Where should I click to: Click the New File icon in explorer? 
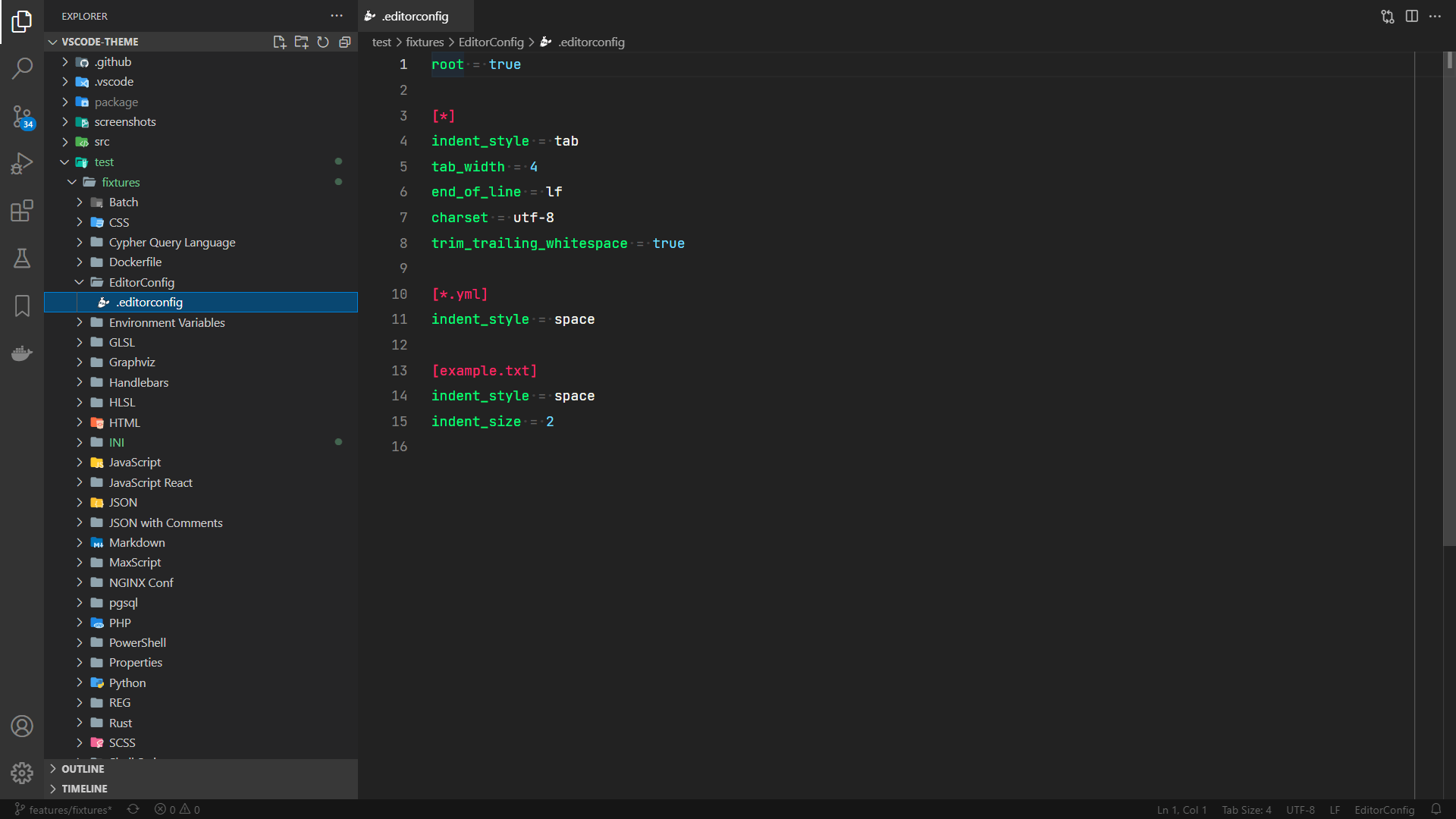[279, 42]
